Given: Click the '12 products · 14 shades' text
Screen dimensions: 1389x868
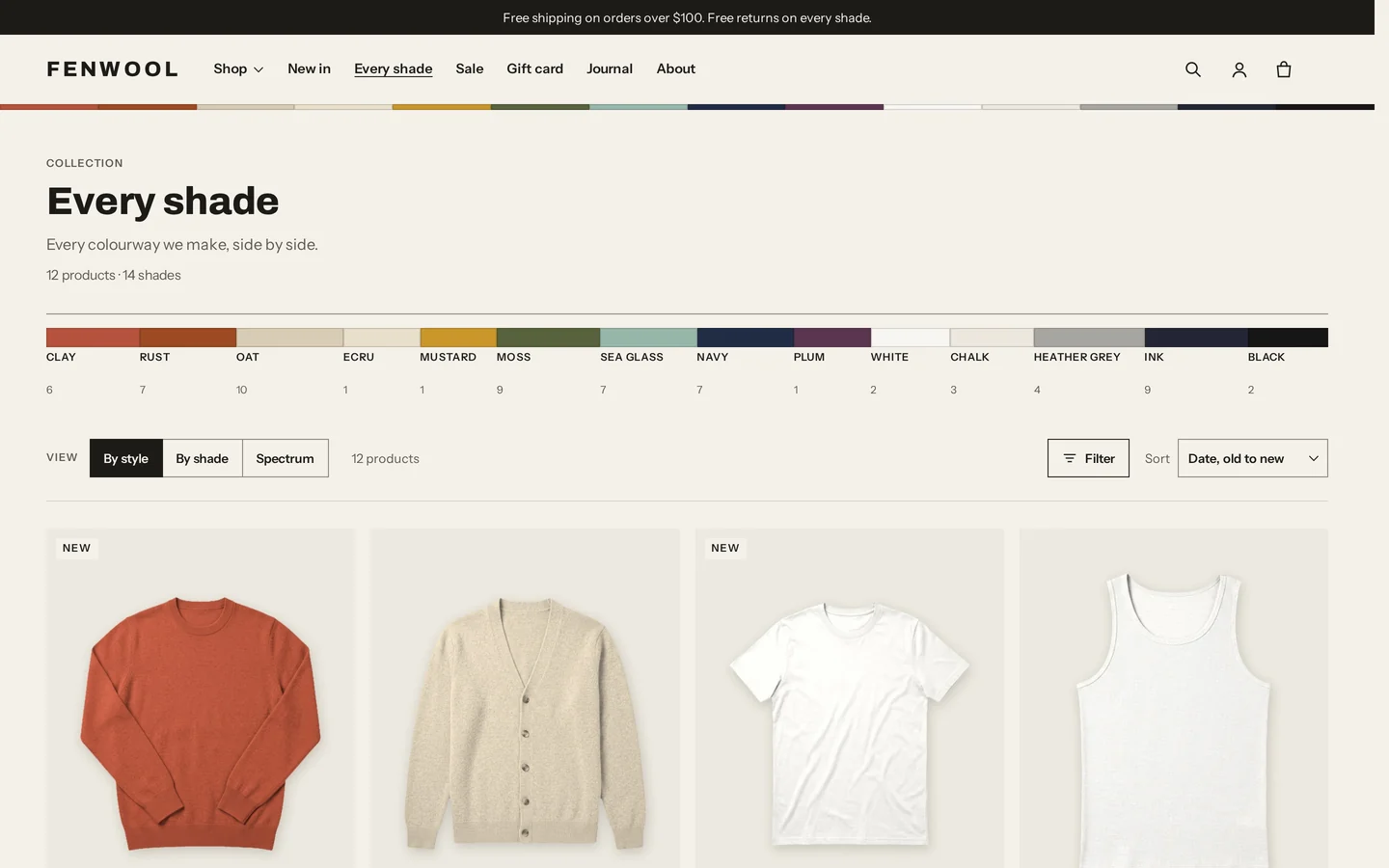Looking at the screenshot, I should click(114, 275).
